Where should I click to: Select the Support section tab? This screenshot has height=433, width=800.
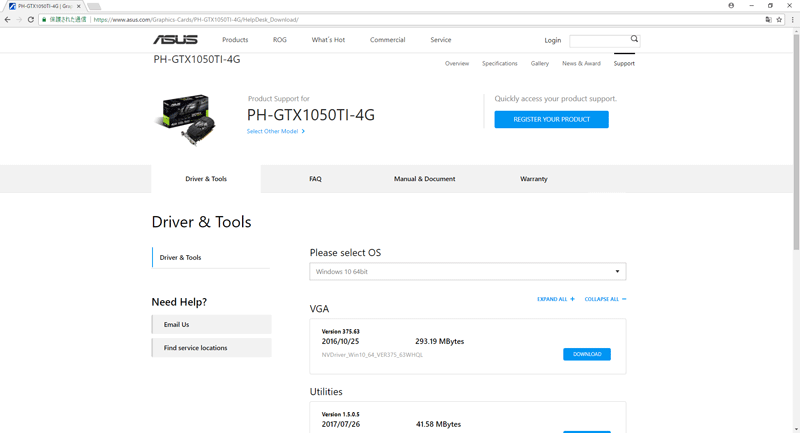(x=624, y=63)
